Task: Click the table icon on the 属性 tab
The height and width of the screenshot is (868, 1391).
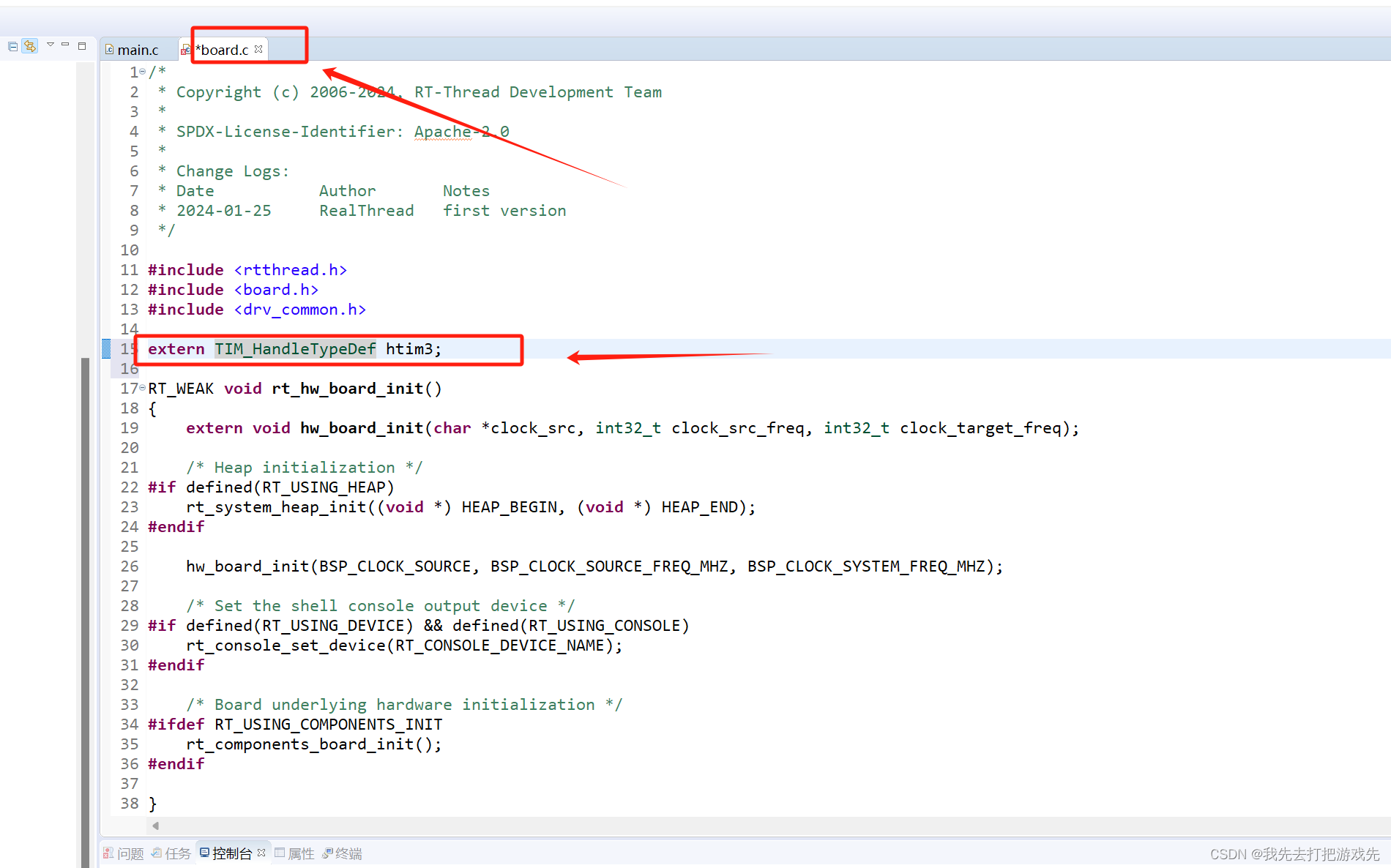Action: point(280,853)
